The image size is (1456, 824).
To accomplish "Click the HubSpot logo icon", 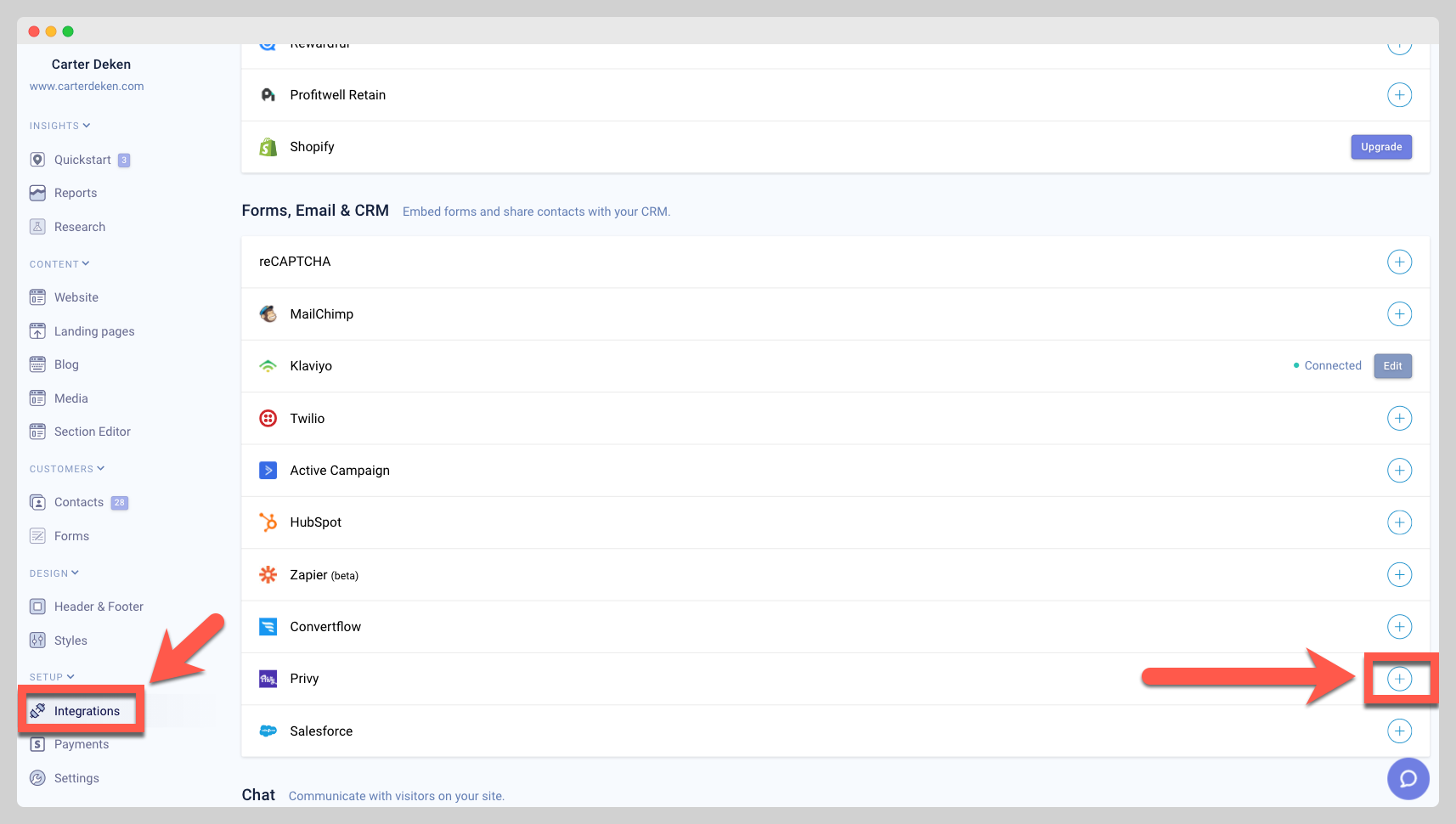I will pyautogui.click(x=268, y=522).
